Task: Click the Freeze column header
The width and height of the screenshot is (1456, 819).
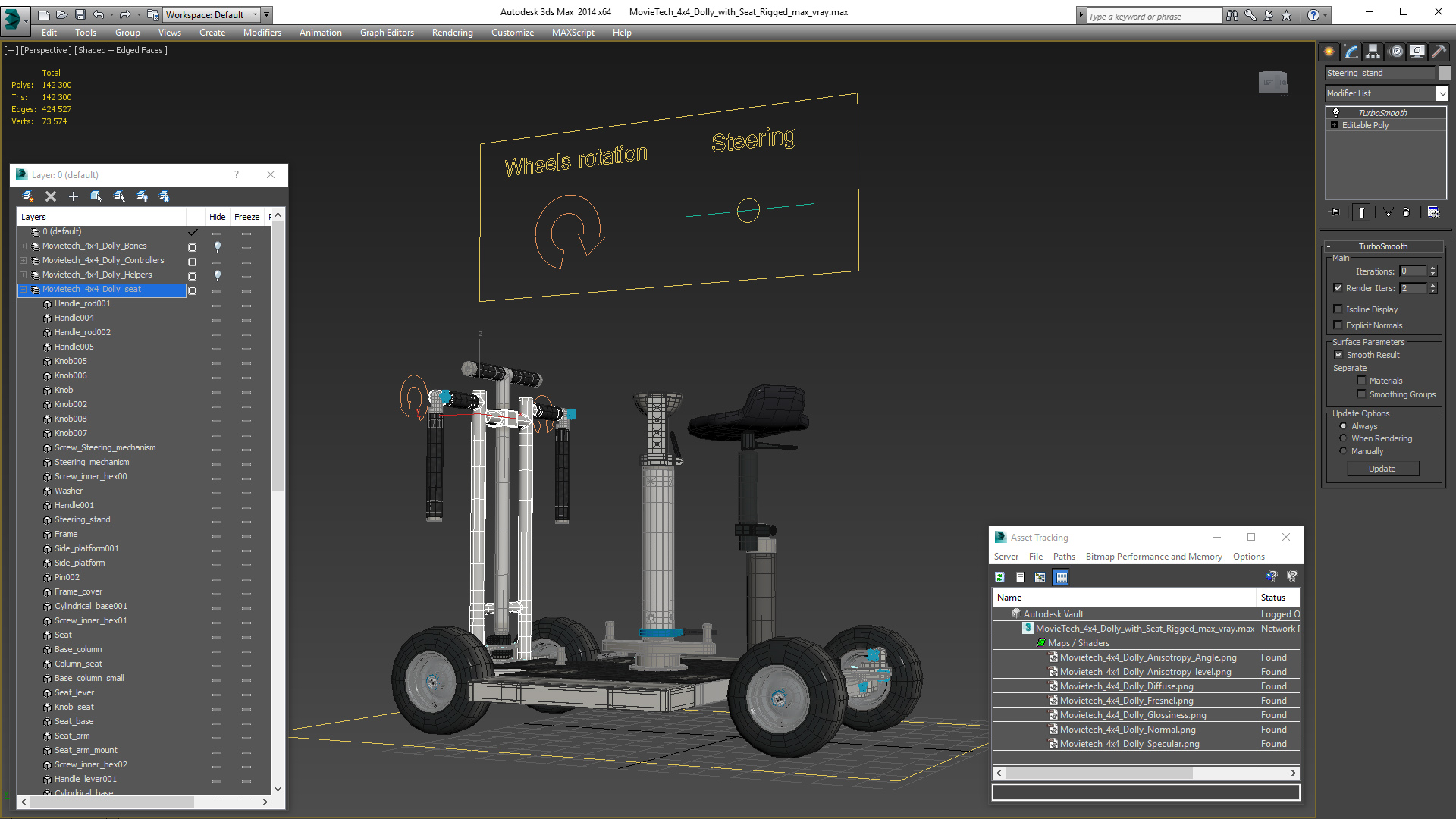Action: [246, 217]
